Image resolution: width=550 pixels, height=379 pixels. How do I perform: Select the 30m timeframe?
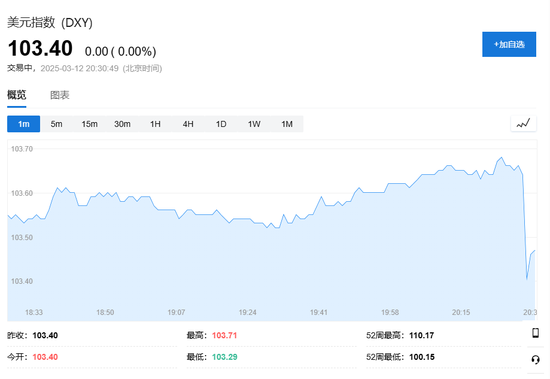point(122,124)
